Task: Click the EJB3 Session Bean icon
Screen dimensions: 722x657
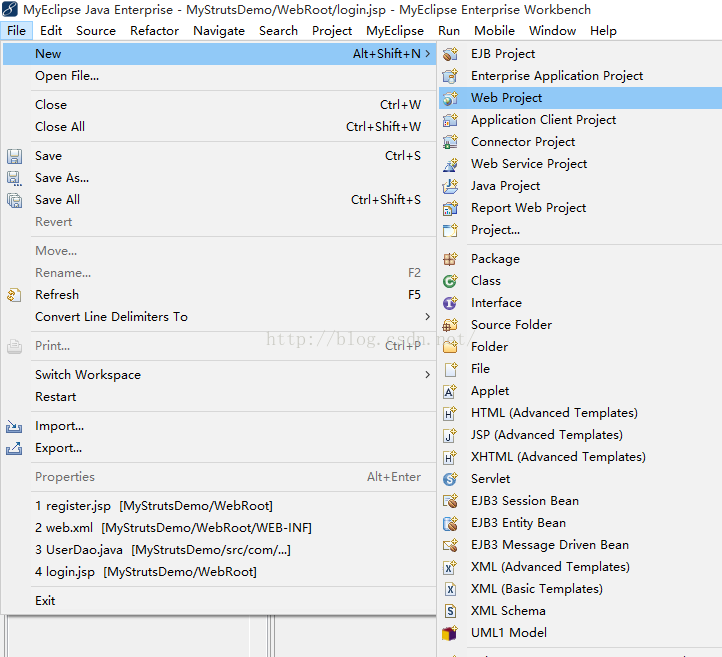Action: [450, 501]
